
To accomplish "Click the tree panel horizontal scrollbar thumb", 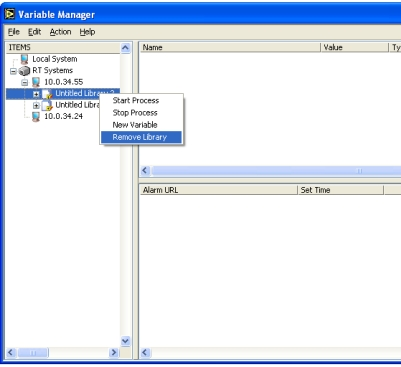I will (x=33, y=352).
